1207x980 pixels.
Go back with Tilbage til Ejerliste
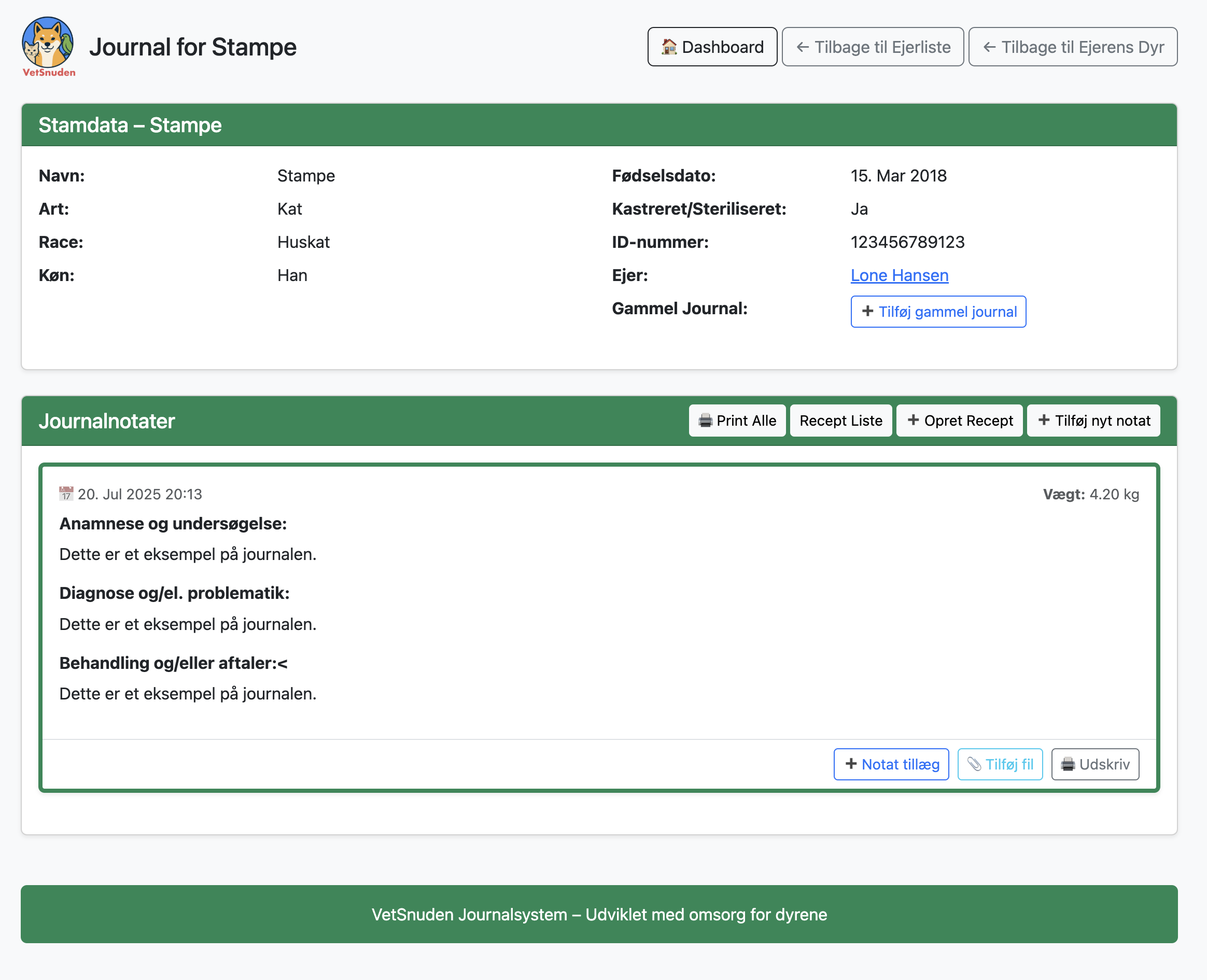click(872, 46)
